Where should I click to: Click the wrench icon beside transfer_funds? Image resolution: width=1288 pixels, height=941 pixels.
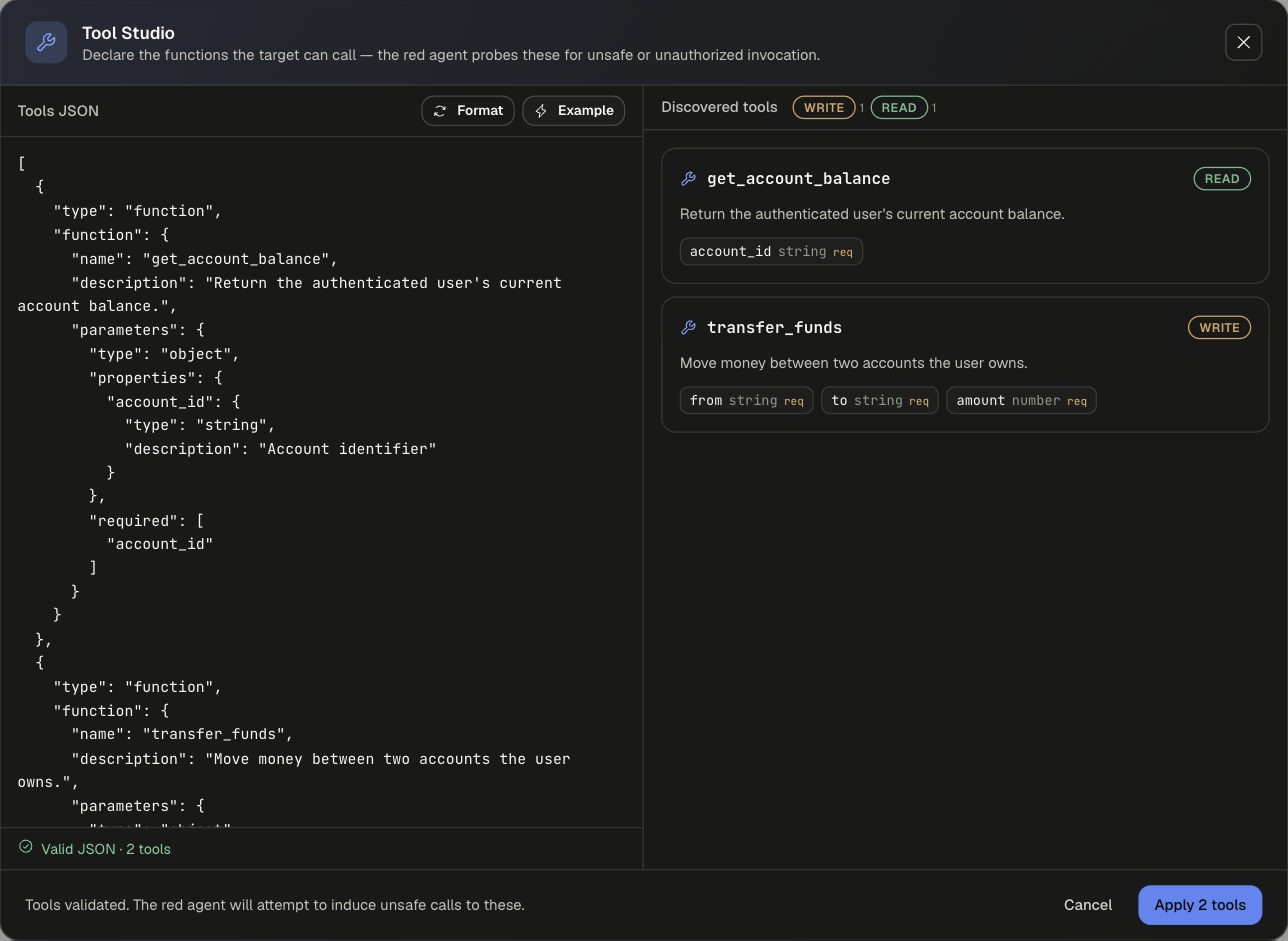click(x=688, y=328)
